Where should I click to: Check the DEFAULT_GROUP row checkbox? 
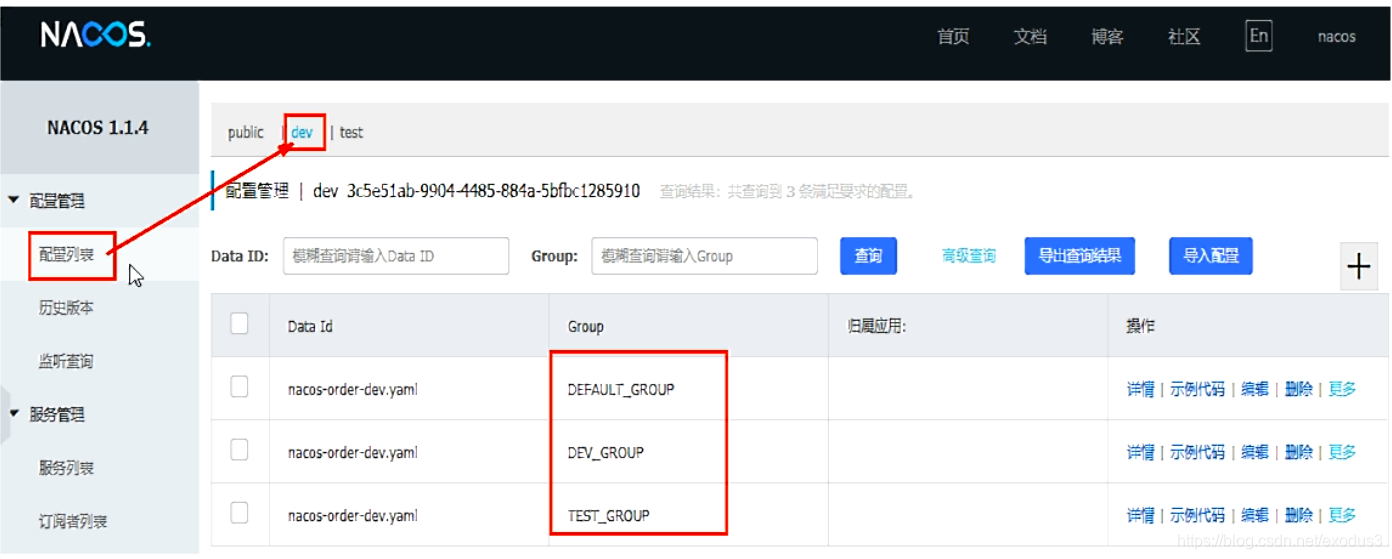click(x=239, y=387)
